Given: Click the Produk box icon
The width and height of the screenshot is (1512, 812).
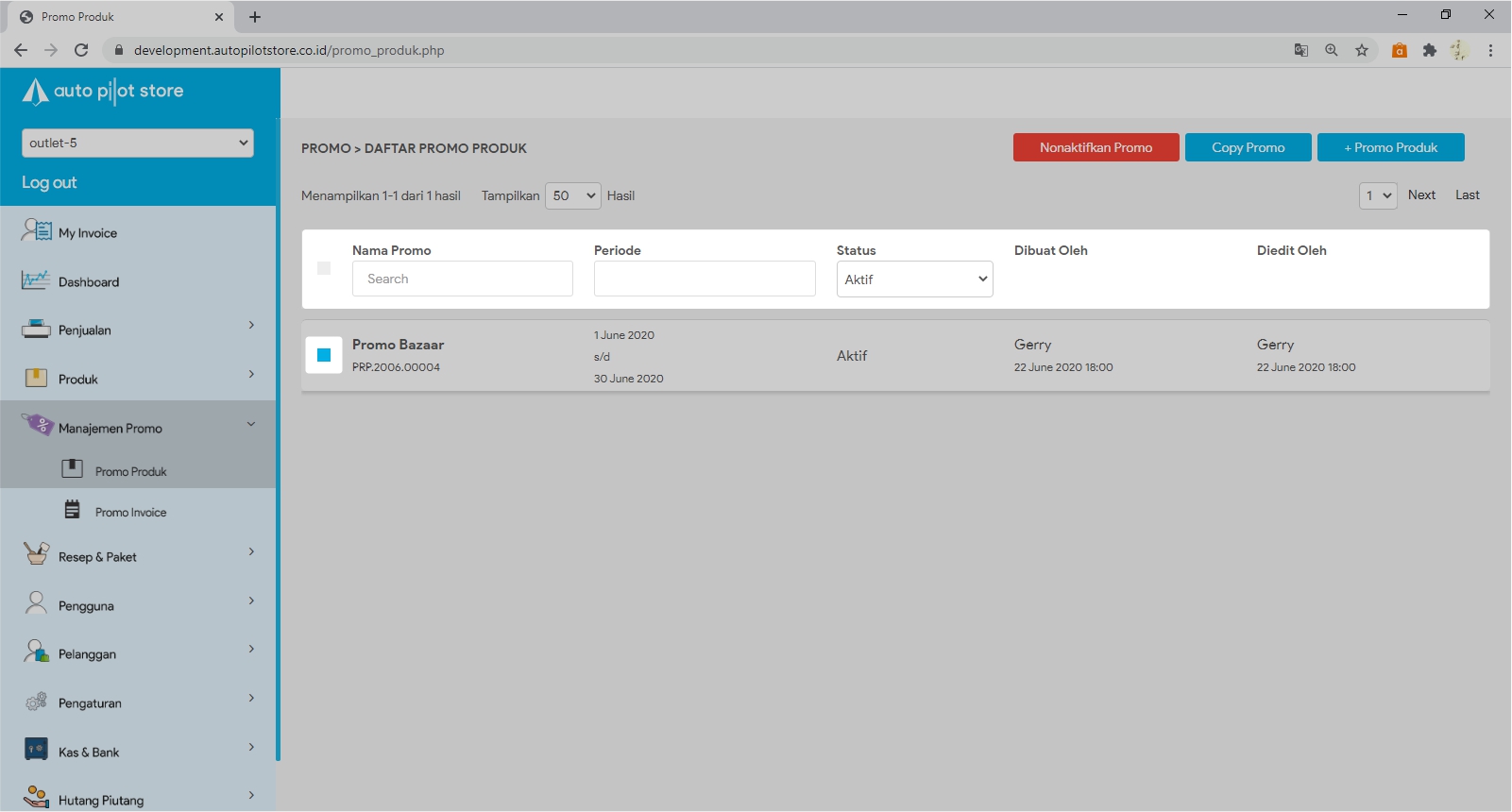Looking at the screenshot, I should 36,379.
